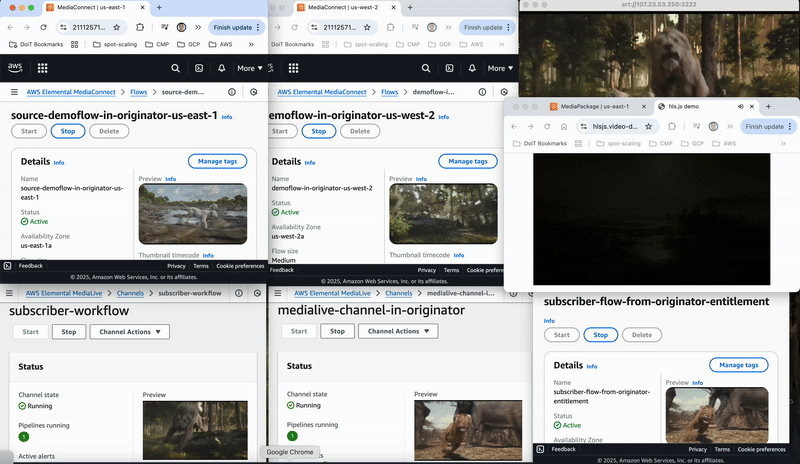Bookmark page with star in us-east-1 window
The width and height of the screenshot is (800, 464).
pyautogui.click(x=116, y=27)
